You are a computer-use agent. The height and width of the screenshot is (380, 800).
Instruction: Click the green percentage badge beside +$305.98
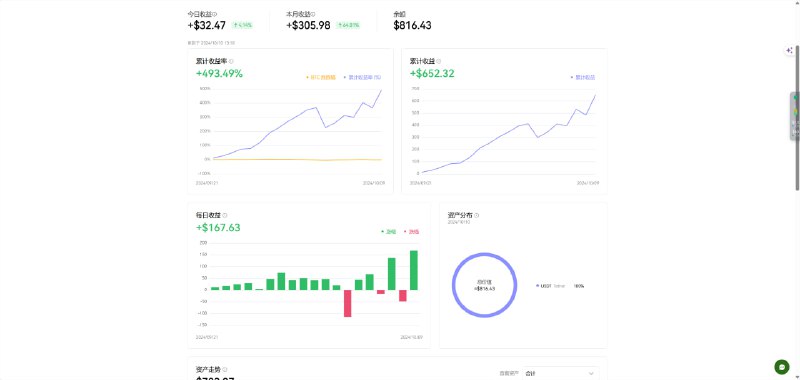[348, 25]
